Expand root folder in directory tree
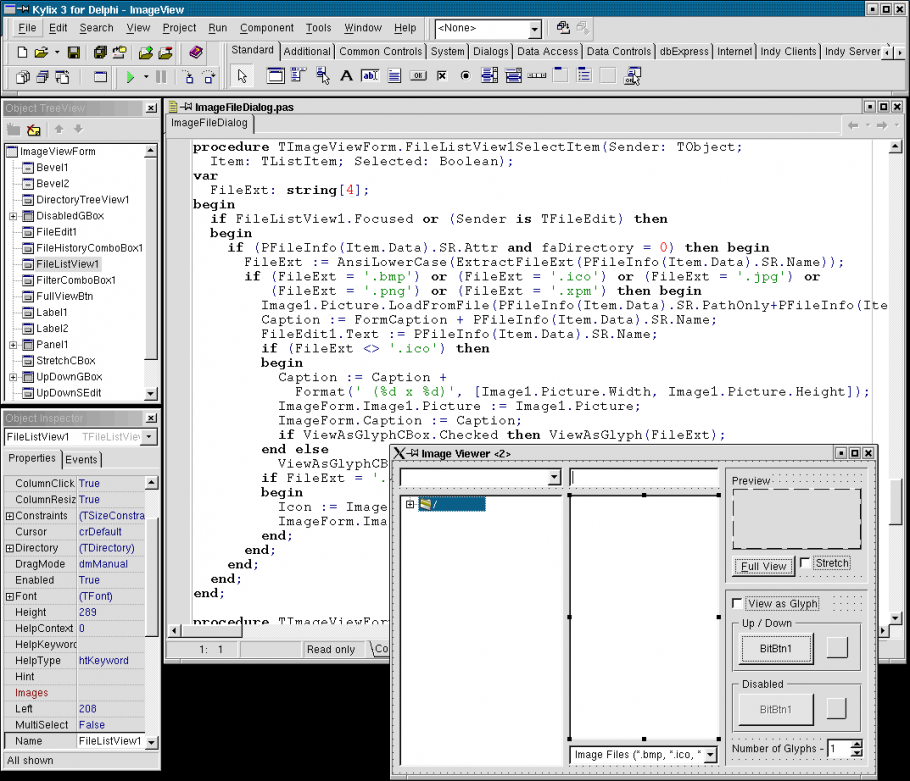 pos(410,504)
